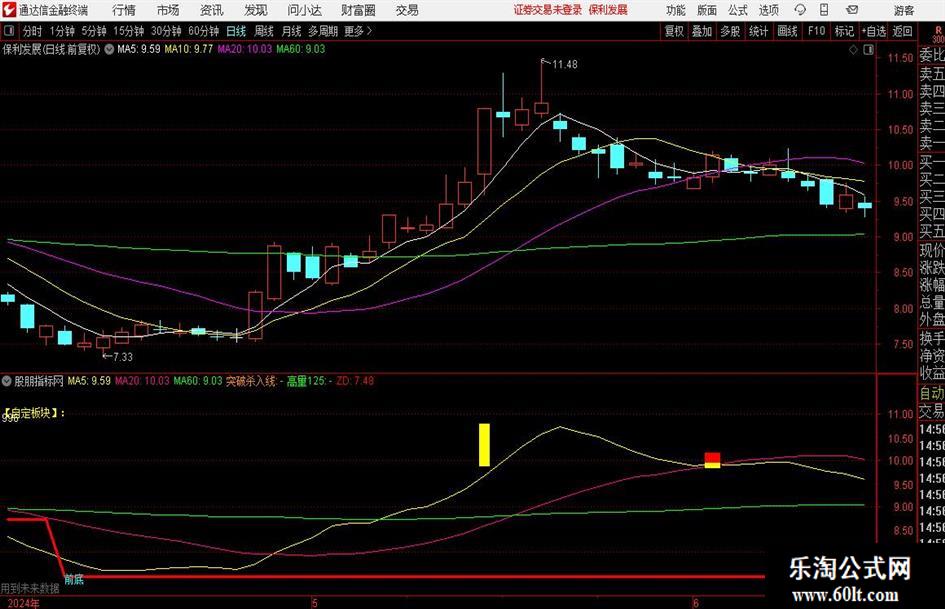Click the 突破杀入线 indicator label
The width and height of the screenshot is (945, 609).
click(x=251, y=381)
